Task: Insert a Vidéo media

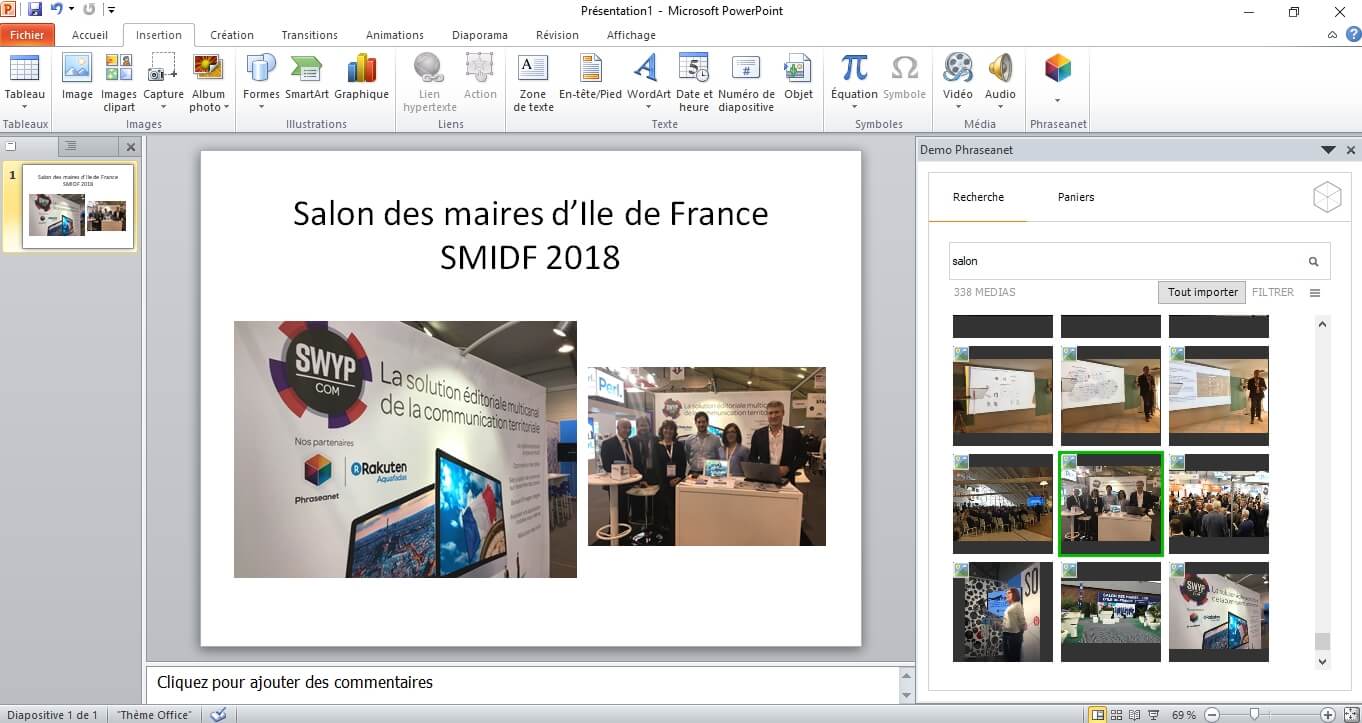Action: point(957,69)
